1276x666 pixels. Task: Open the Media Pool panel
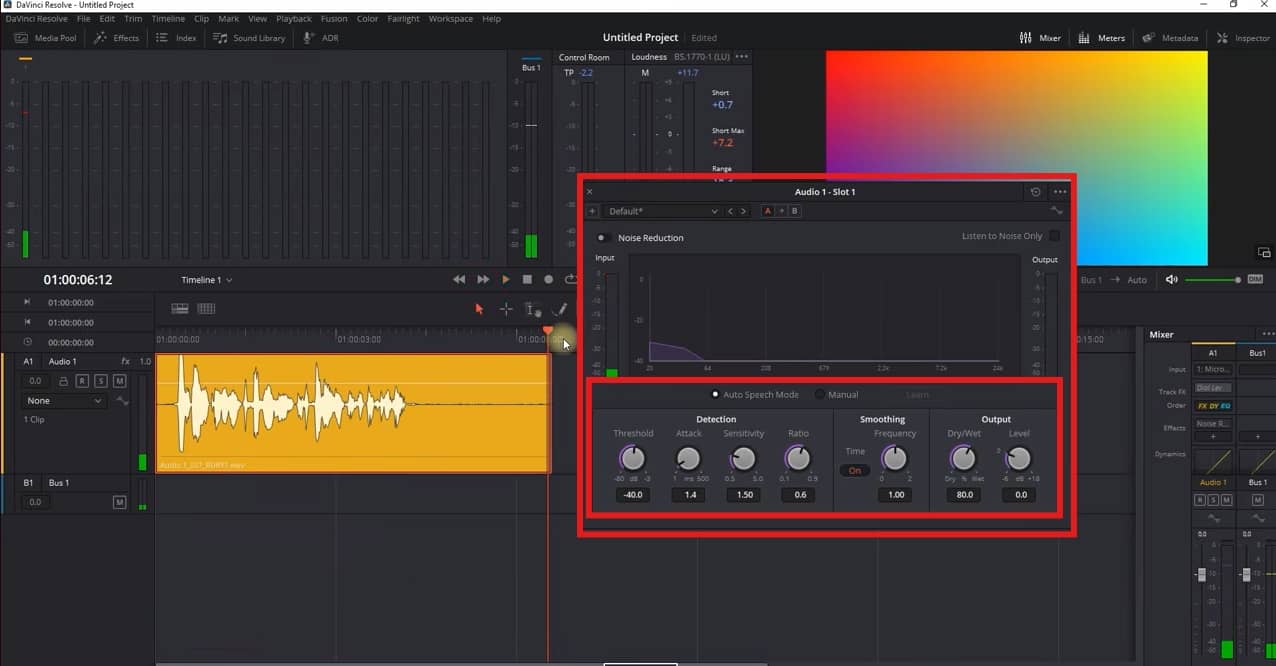point(46,38)
